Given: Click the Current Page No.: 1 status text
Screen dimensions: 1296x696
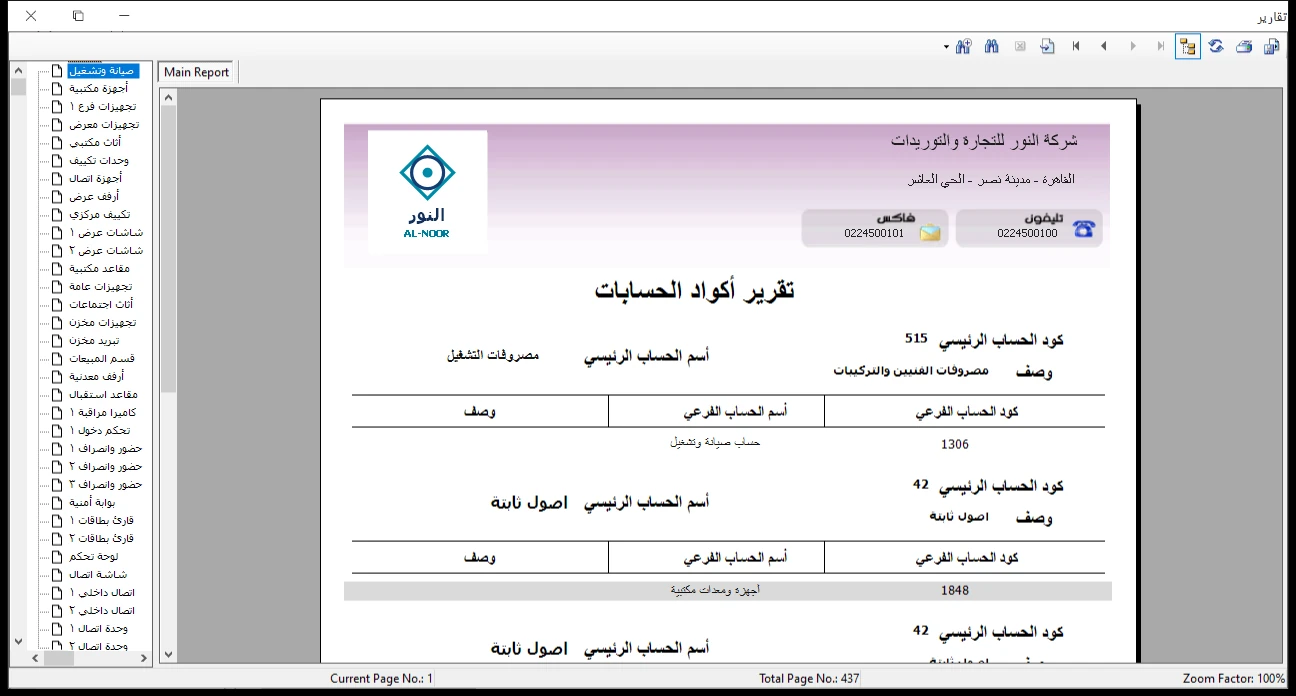Looking at the screenshot, I should point(382,679).
